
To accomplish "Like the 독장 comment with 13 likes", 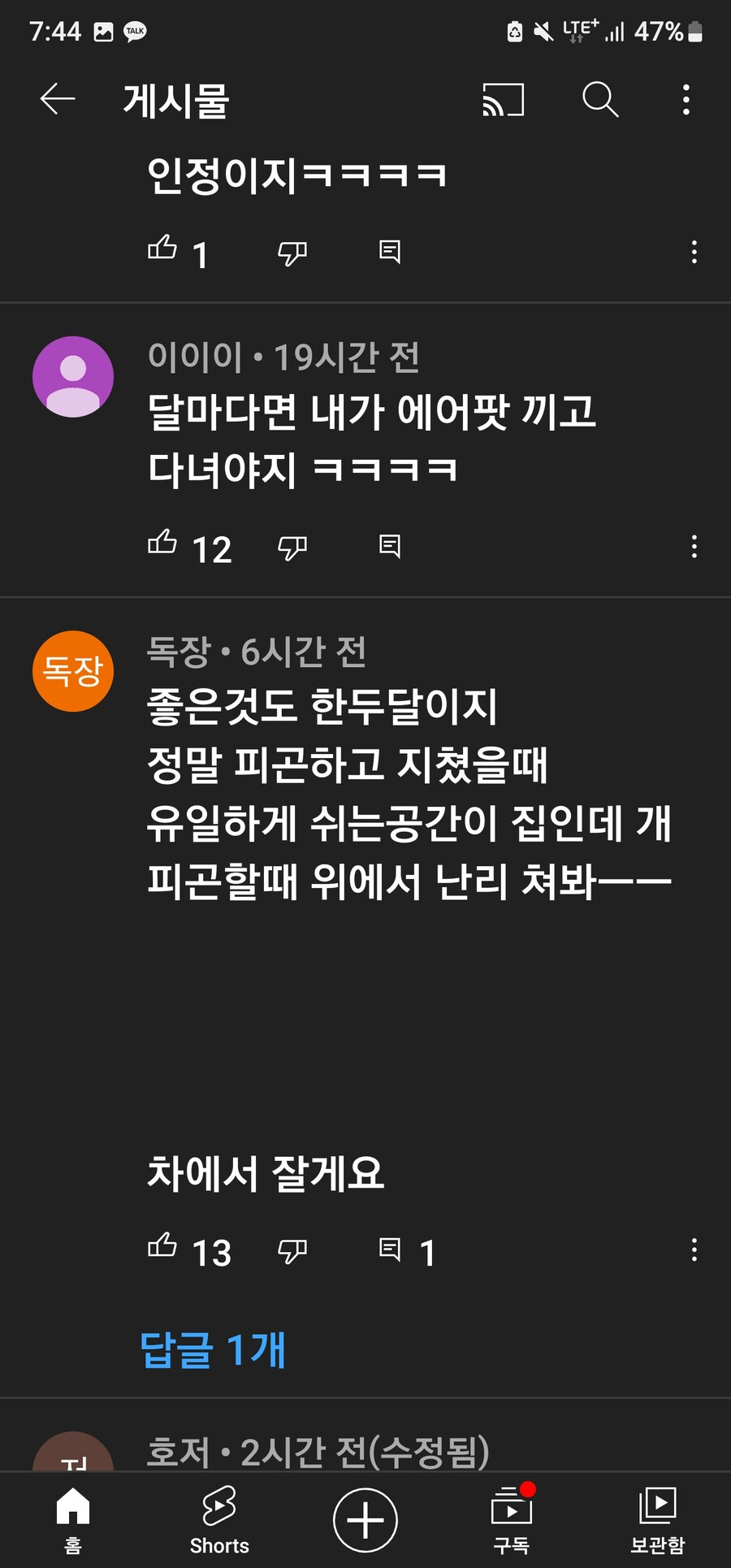I will click(x=162, y=1245).
